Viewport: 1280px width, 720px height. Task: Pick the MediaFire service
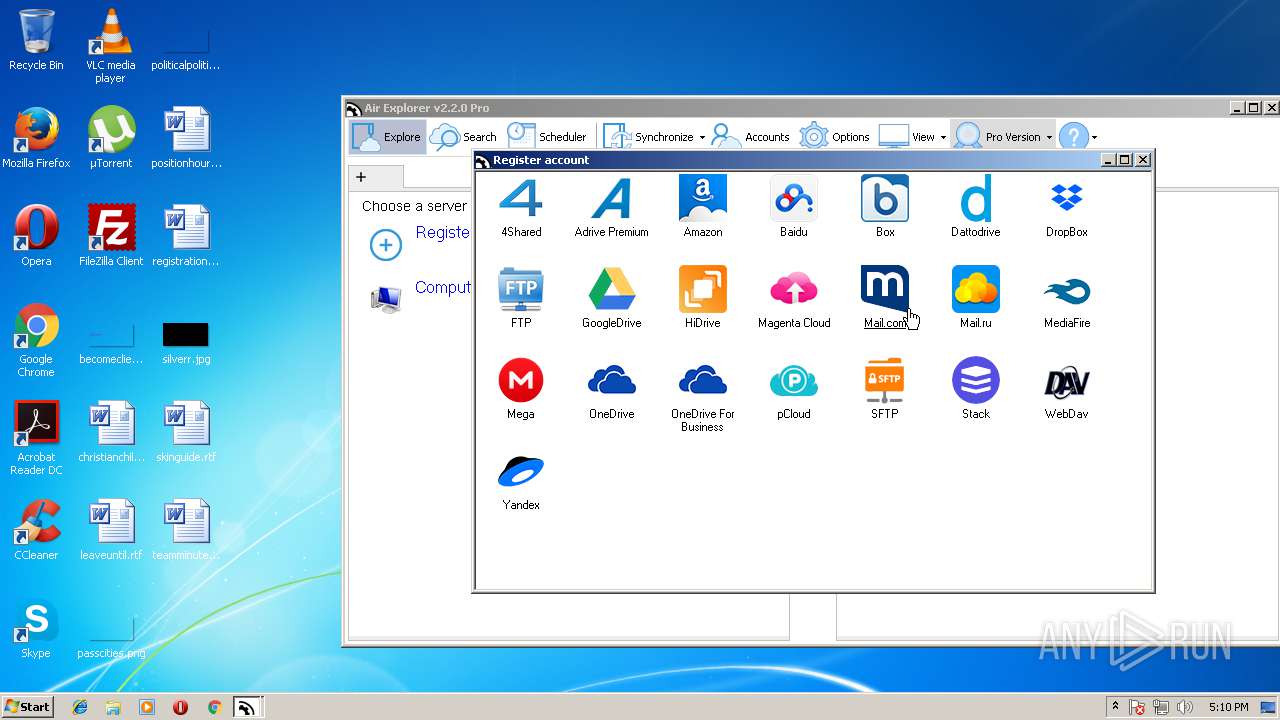[1067, 298]
